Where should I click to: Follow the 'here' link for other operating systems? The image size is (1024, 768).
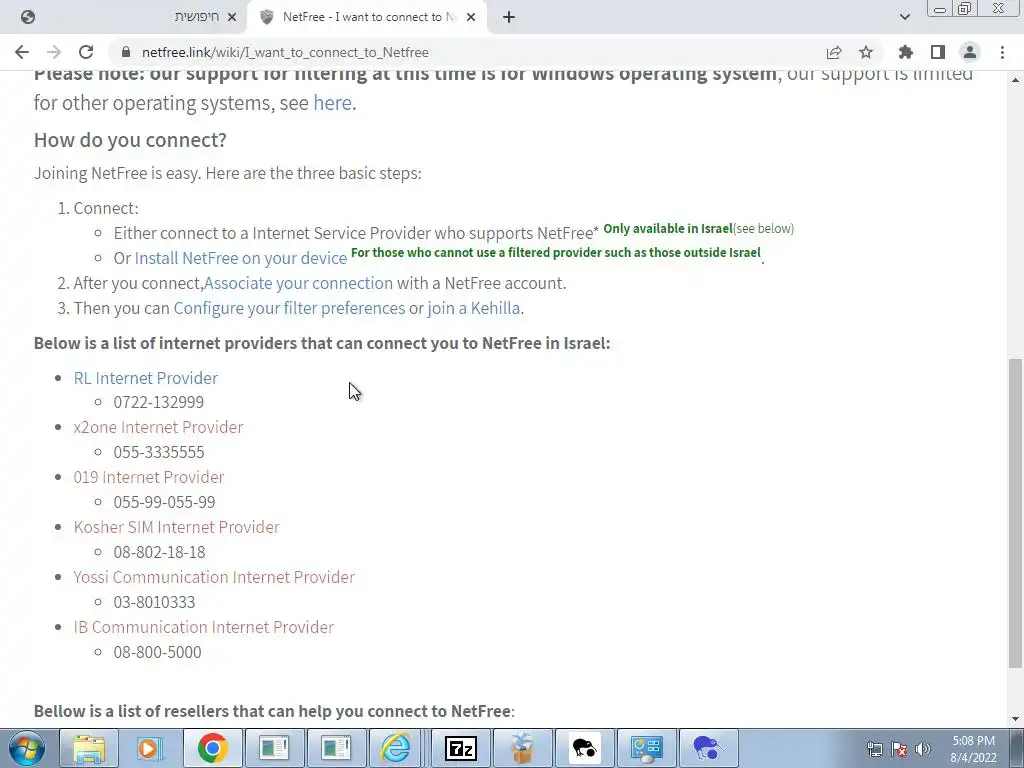point(332,103)
